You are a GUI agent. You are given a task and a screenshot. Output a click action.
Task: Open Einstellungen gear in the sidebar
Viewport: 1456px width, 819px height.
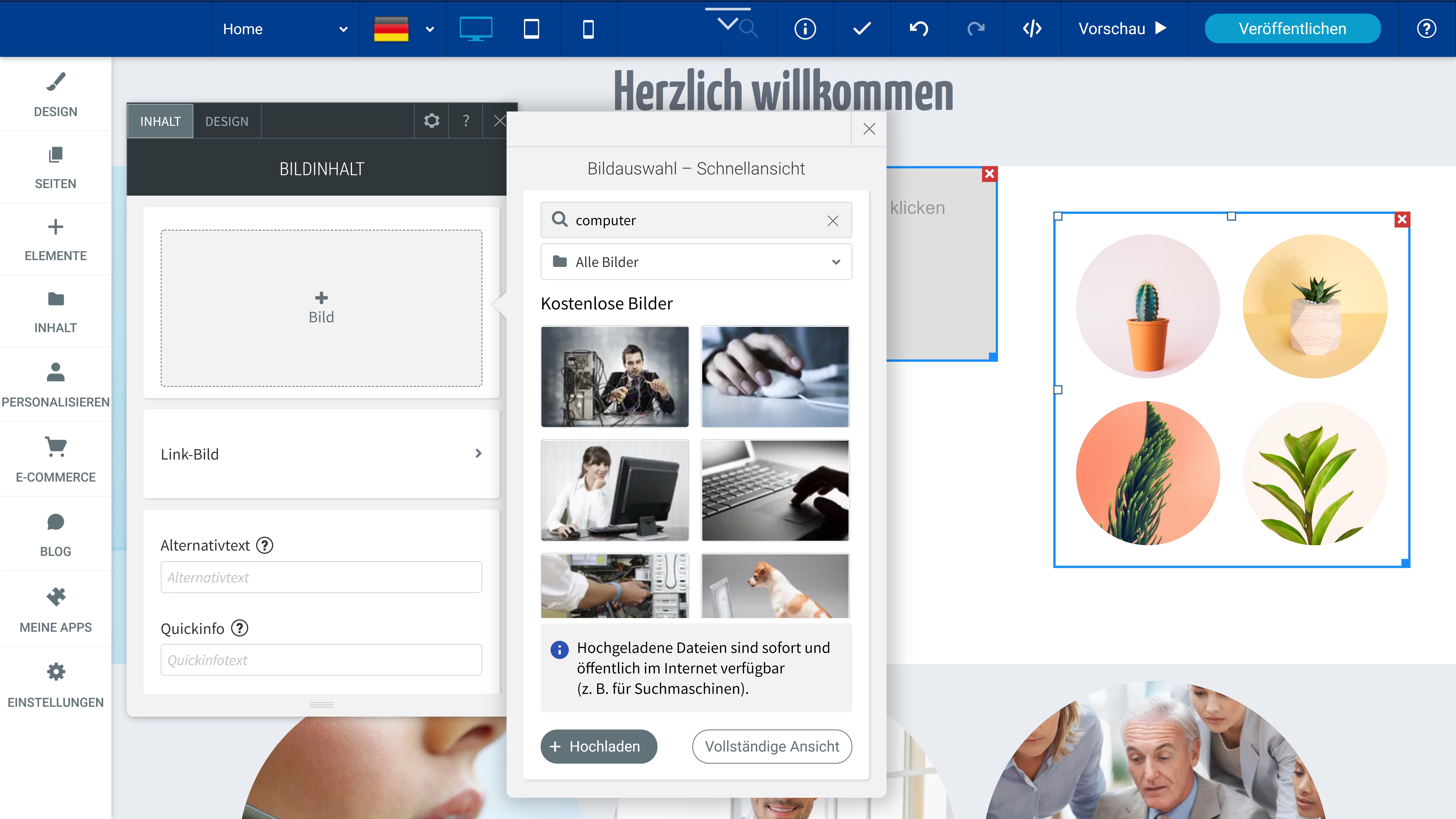55,685
